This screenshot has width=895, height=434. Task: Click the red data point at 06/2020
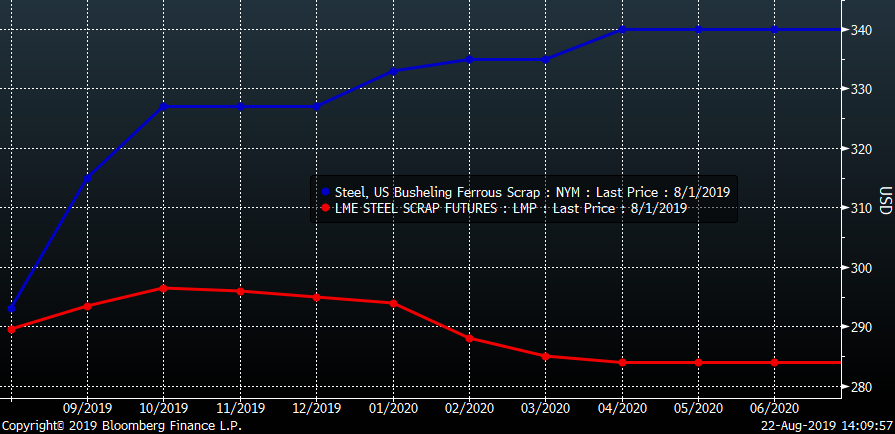click(x=774, y=362)
